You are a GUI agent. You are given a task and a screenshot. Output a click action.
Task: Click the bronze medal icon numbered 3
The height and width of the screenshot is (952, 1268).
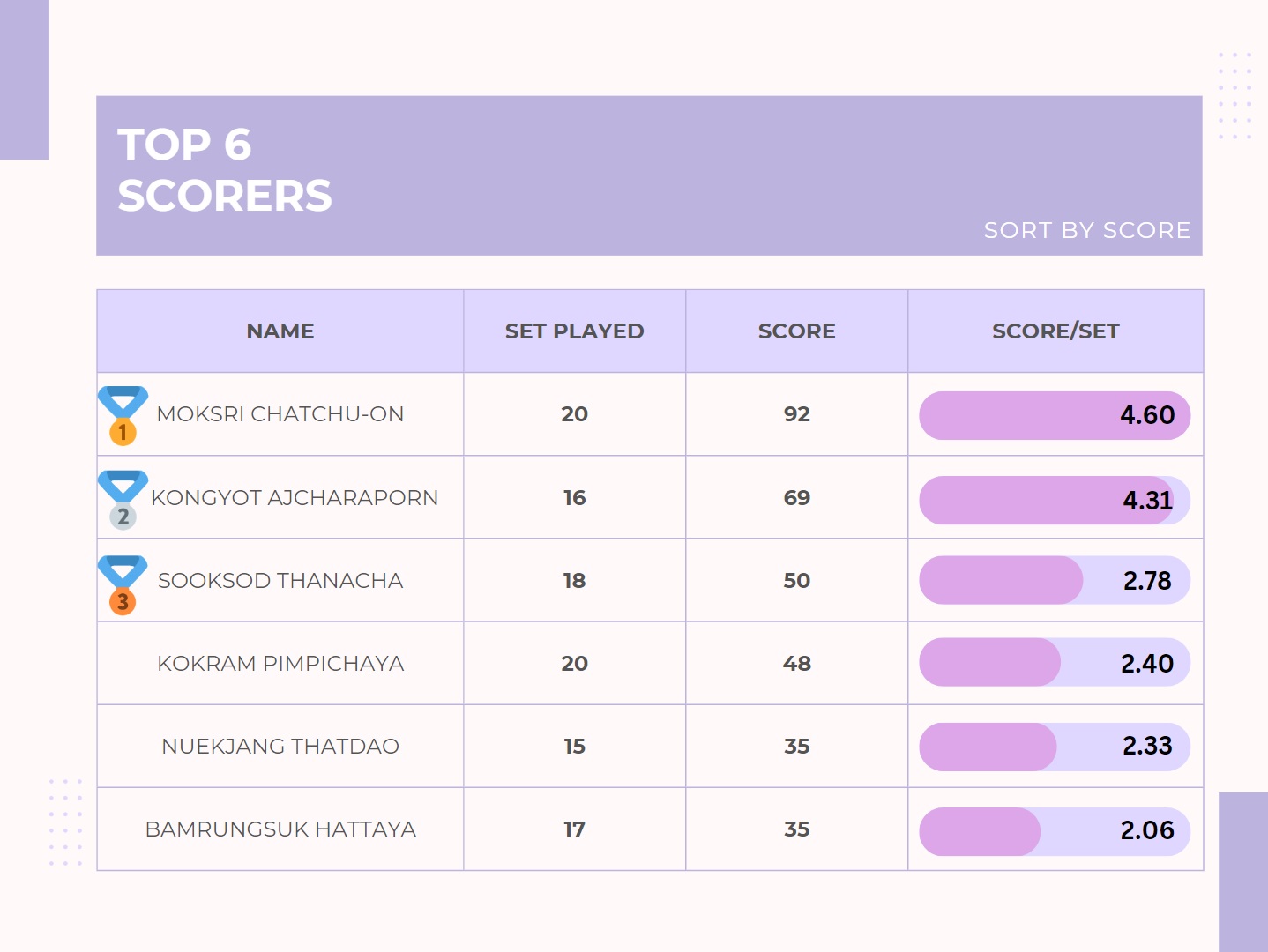(x=123, y=585)
